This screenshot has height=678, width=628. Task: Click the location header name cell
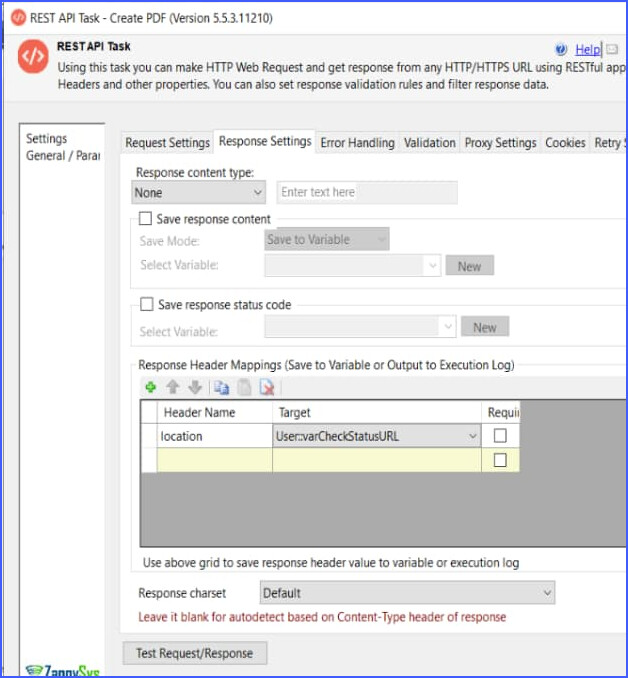pos(215,436)
